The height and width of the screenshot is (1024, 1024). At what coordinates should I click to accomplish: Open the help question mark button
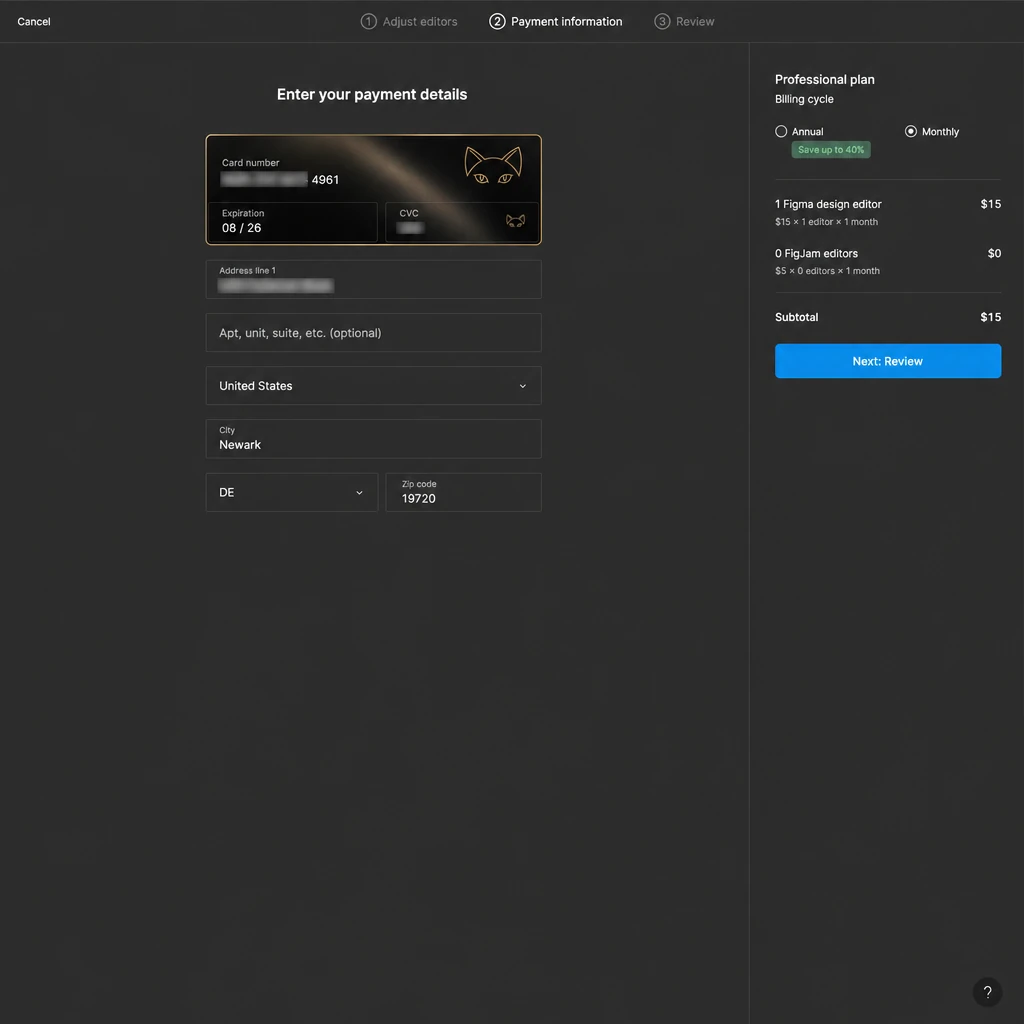pyautogui.click(x=987, y=992)
